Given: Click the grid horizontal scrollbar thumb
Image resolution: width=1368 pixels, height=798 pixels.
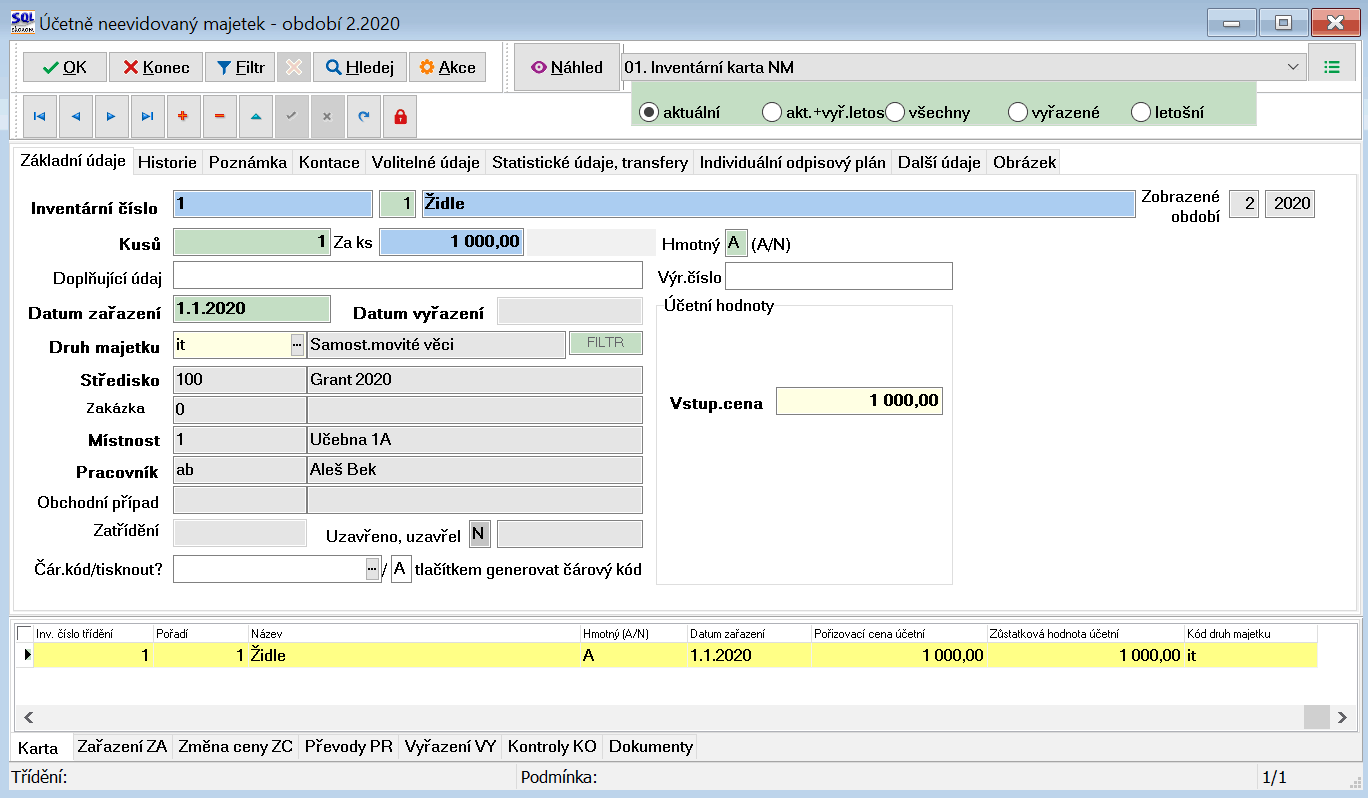Looking at the screenshot, I should 1317,717.
